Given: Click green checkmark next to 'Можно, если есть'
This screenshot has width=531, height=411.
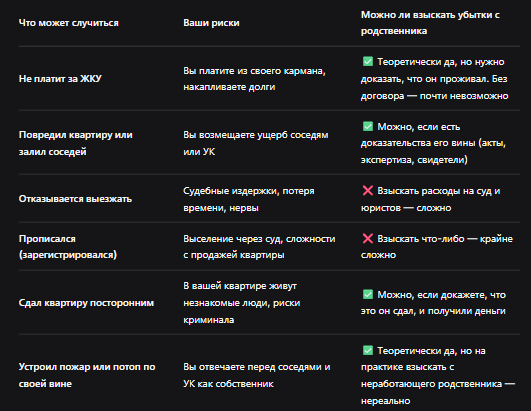Looking at the screenshot, I should 367,127.
